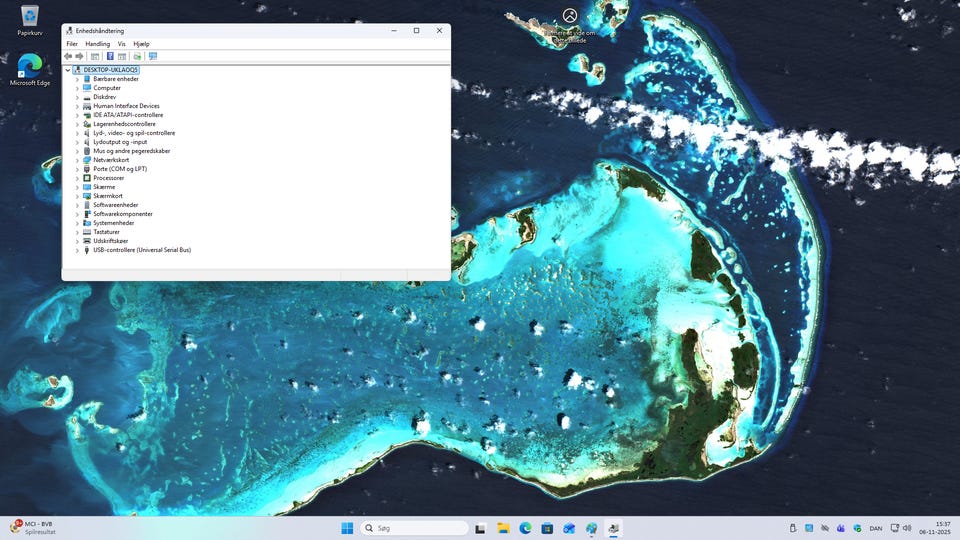Open File Explorer from the taskbar
Image resolution: width=960 pixels, height=540 pixels.
tap(503, 528)
